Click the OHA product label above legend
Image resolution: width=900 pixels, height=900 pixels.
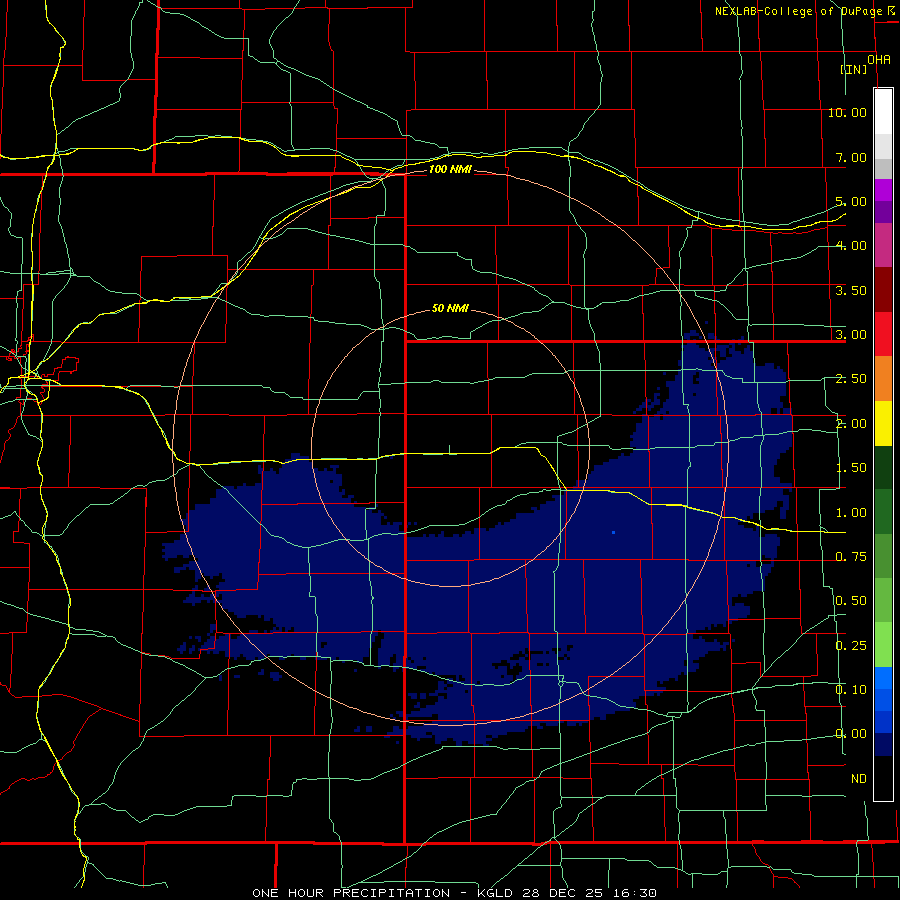pyautogui.click(x=879, y=60)
